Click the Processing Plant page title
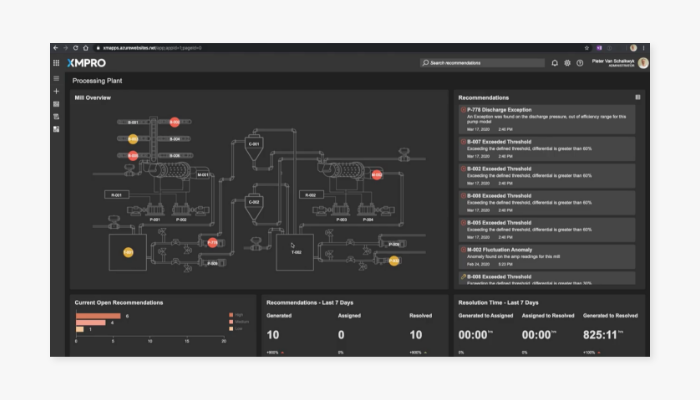Image resolution: width=700 pixels, height=400 pixels. click(x=97, y=81)
